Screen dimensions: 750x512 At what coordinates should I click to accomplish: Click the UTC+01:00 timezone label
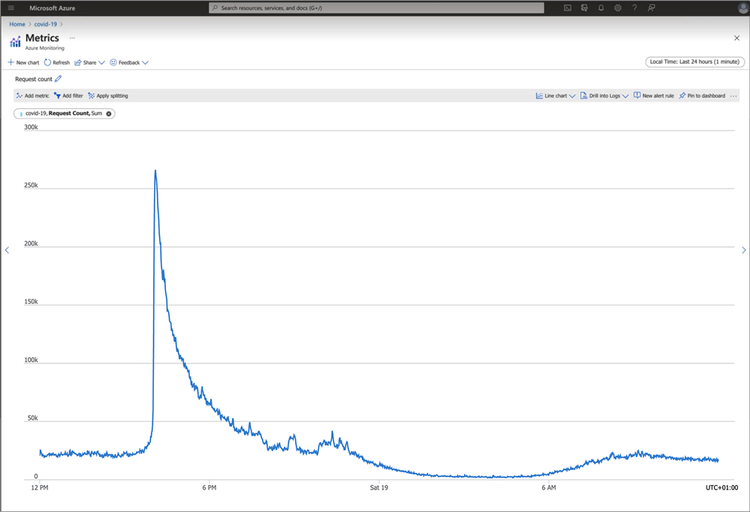(722, 488)
